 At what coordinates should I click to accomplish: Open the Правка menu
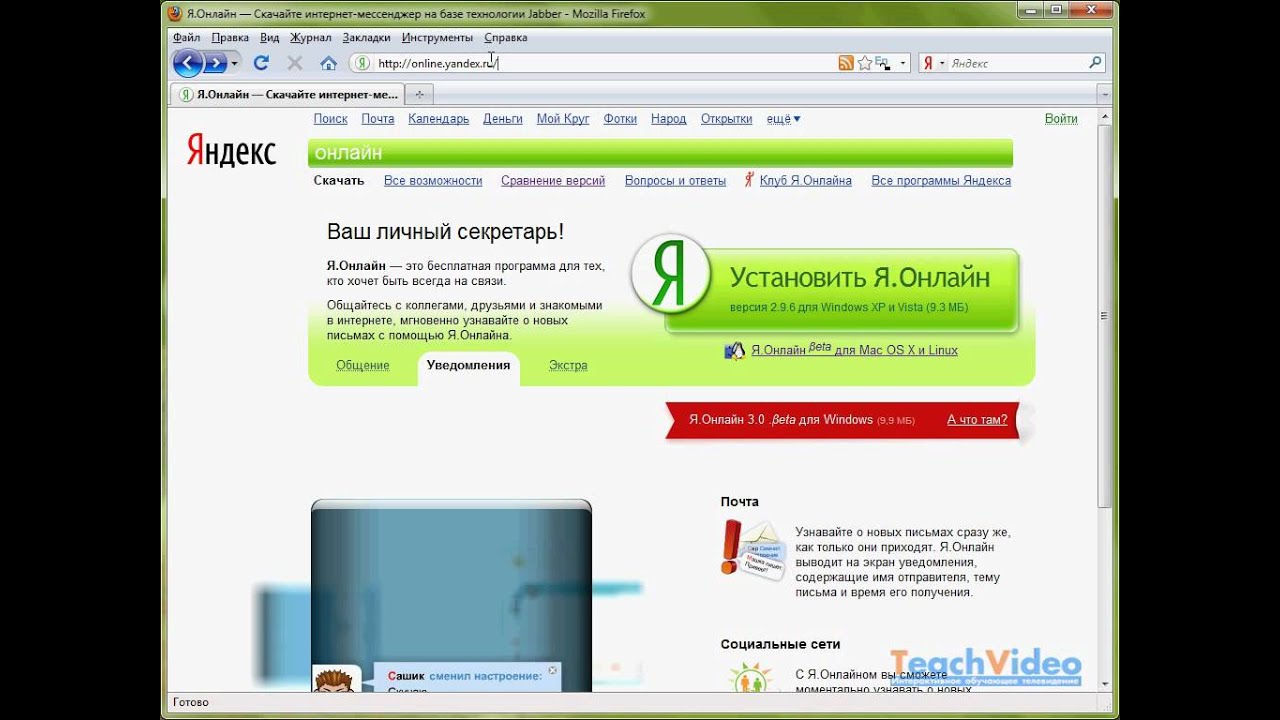(x=230, y=37)
